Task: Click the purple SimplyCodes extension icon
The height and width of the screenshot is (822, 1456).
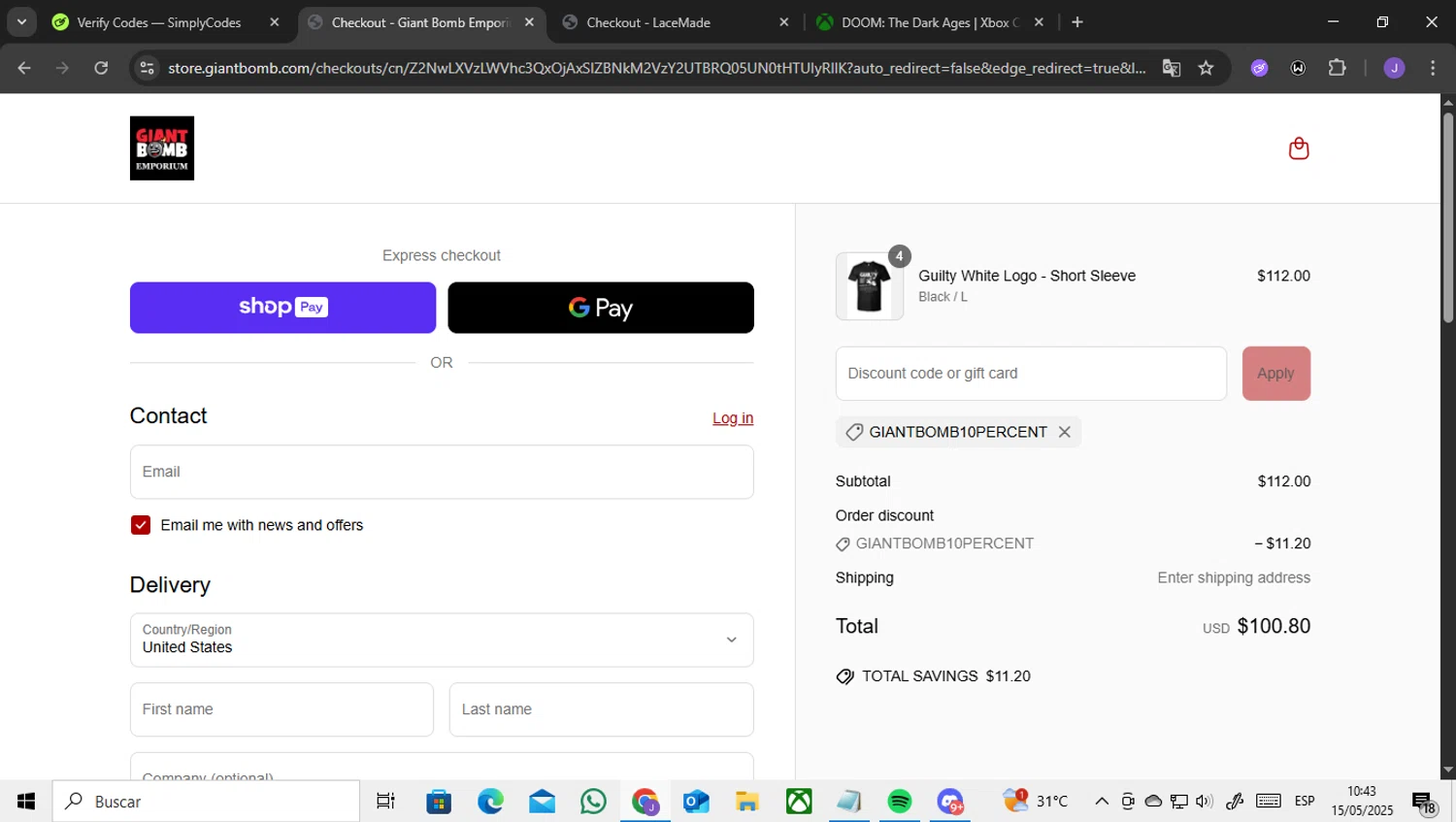Action: pyautogui.click(x=1259, y=68)
